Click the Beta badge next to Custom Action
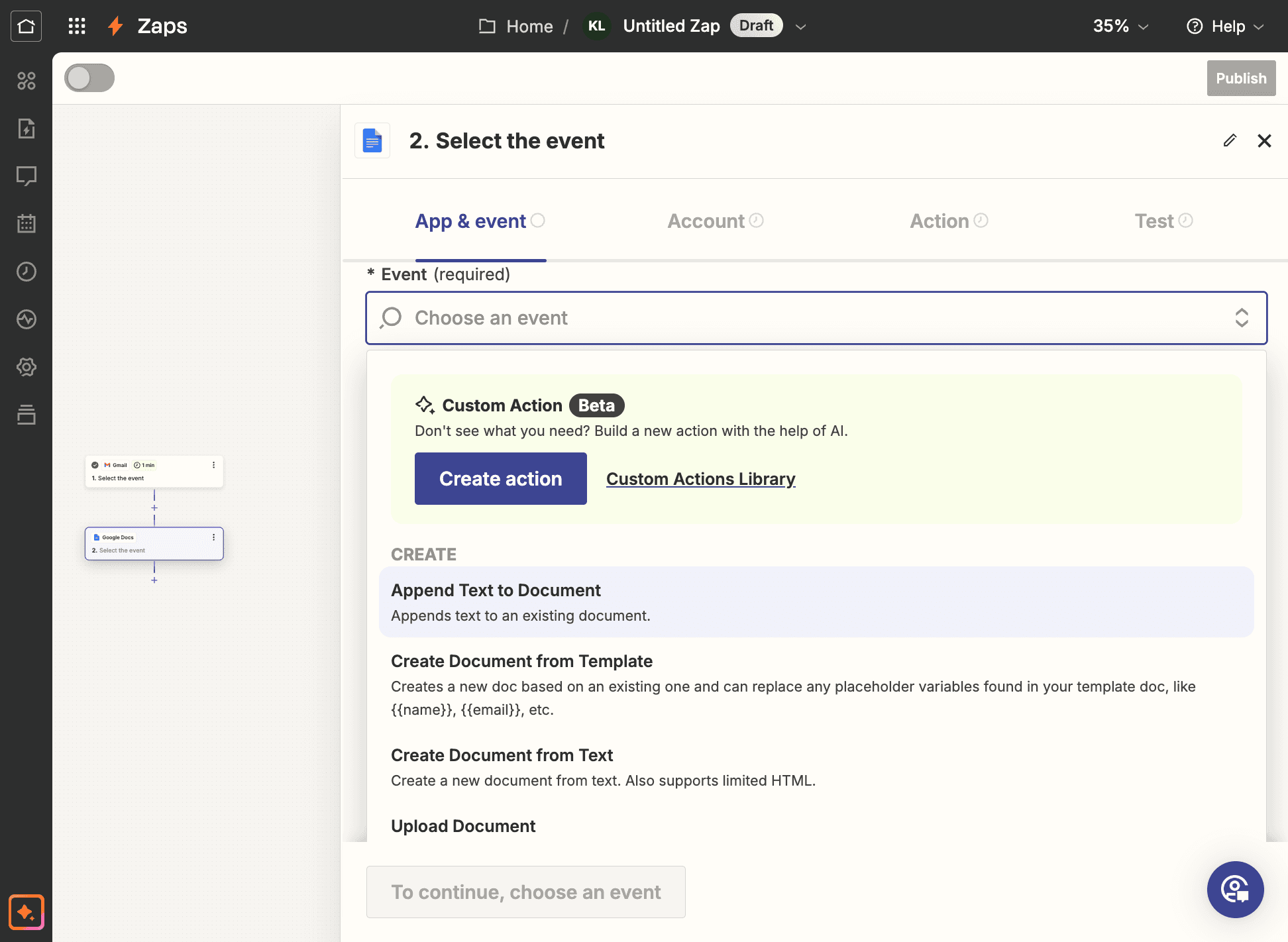The width and height of the screenshot is (1288, 942). pyautogui.click(x=596, y=405)
